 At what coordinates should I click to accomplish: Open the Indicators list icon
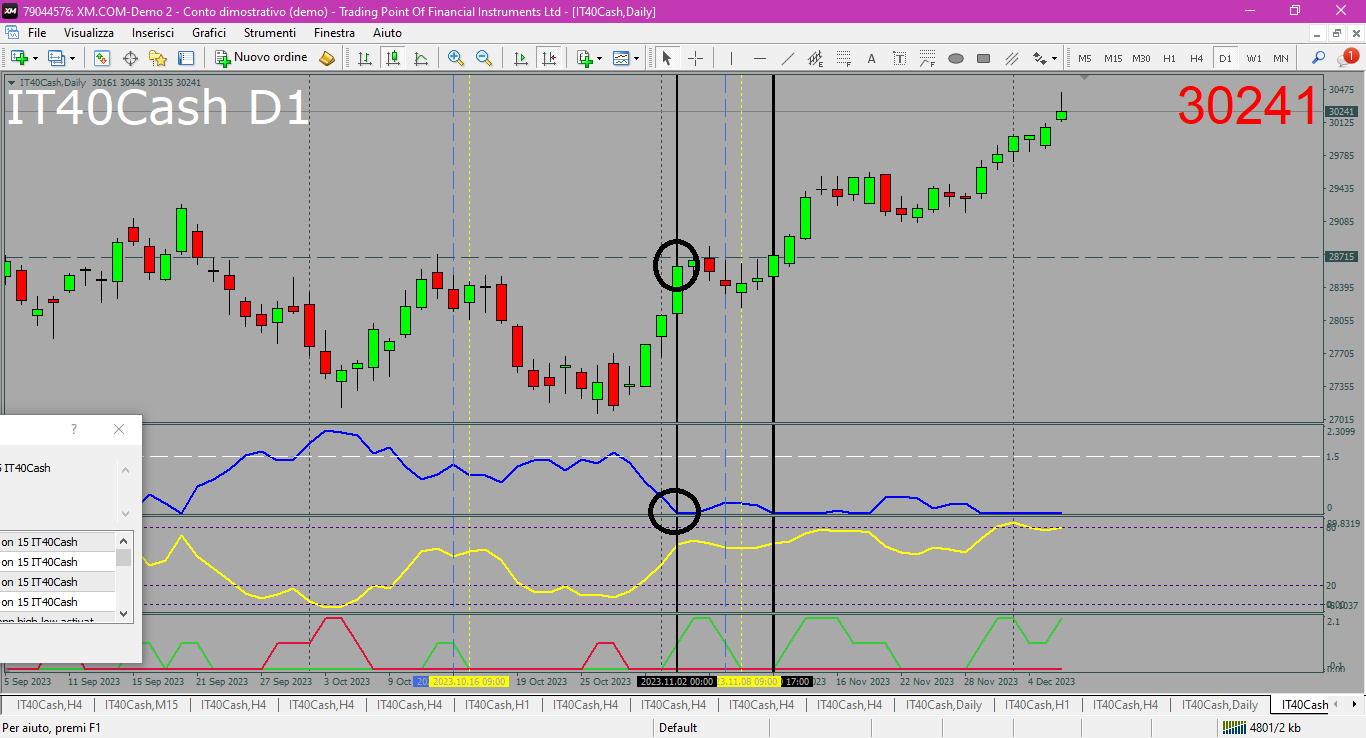584,58
